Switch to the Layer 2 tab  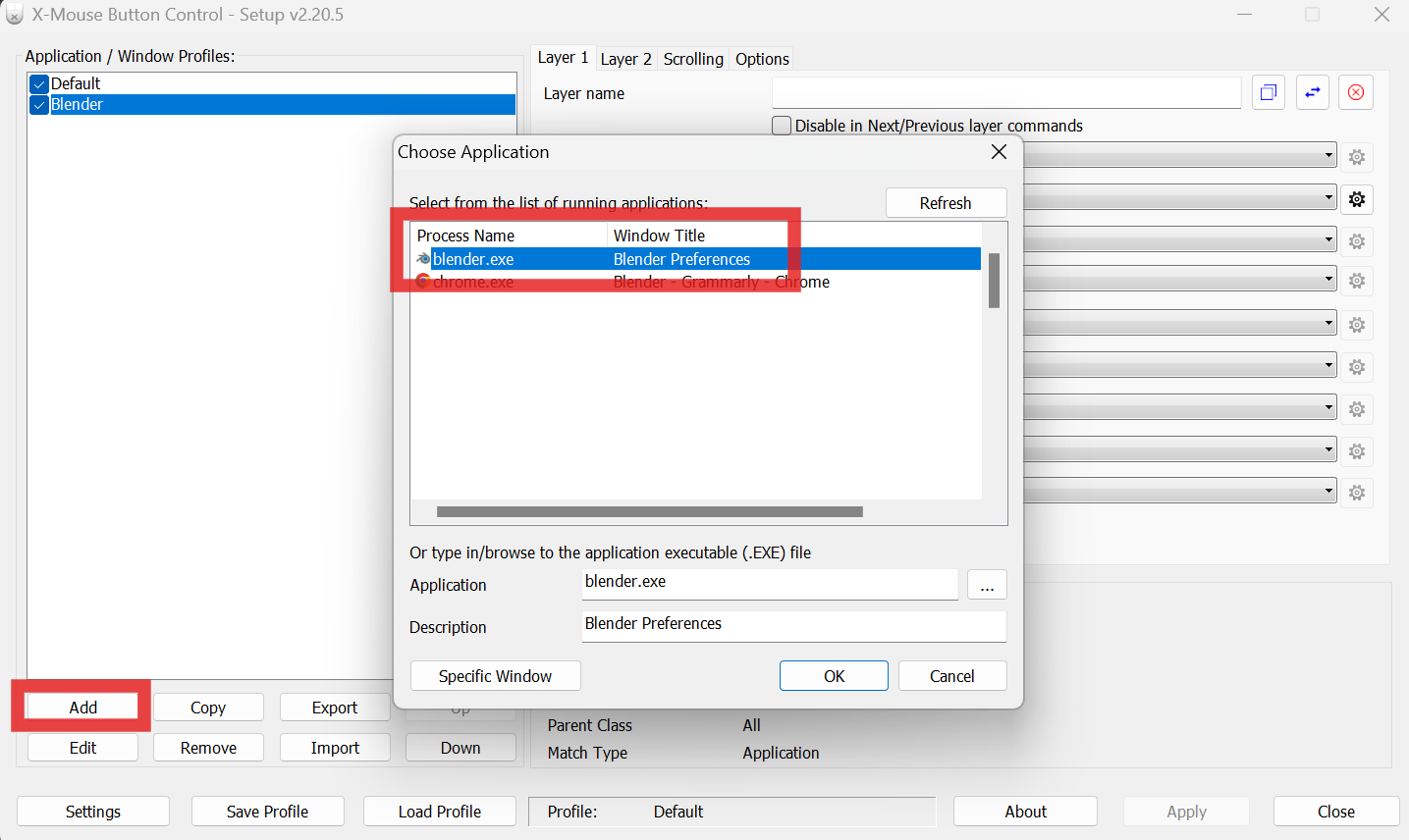click(625, 59)
